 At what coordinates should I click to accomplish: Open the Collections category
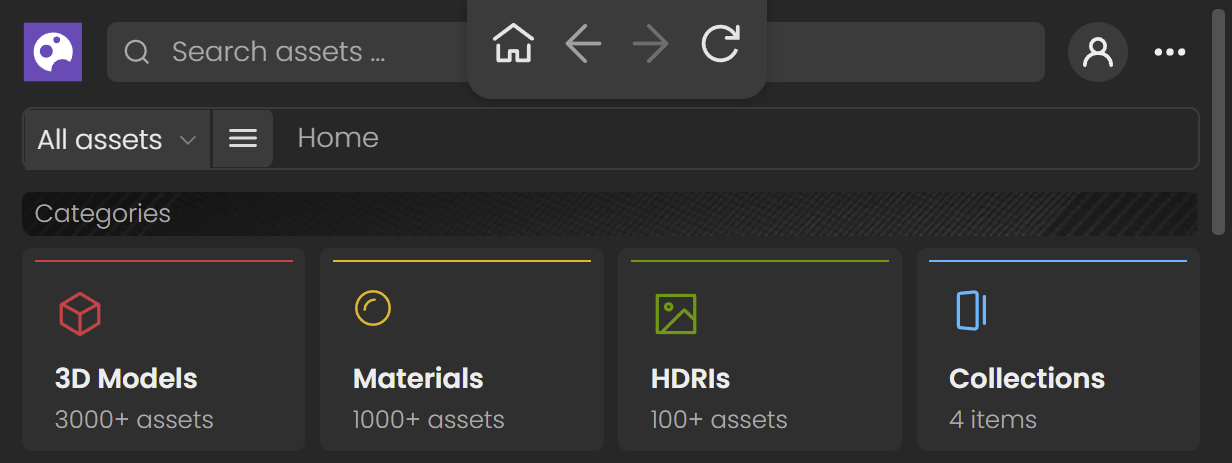(x=1058, y=350)
